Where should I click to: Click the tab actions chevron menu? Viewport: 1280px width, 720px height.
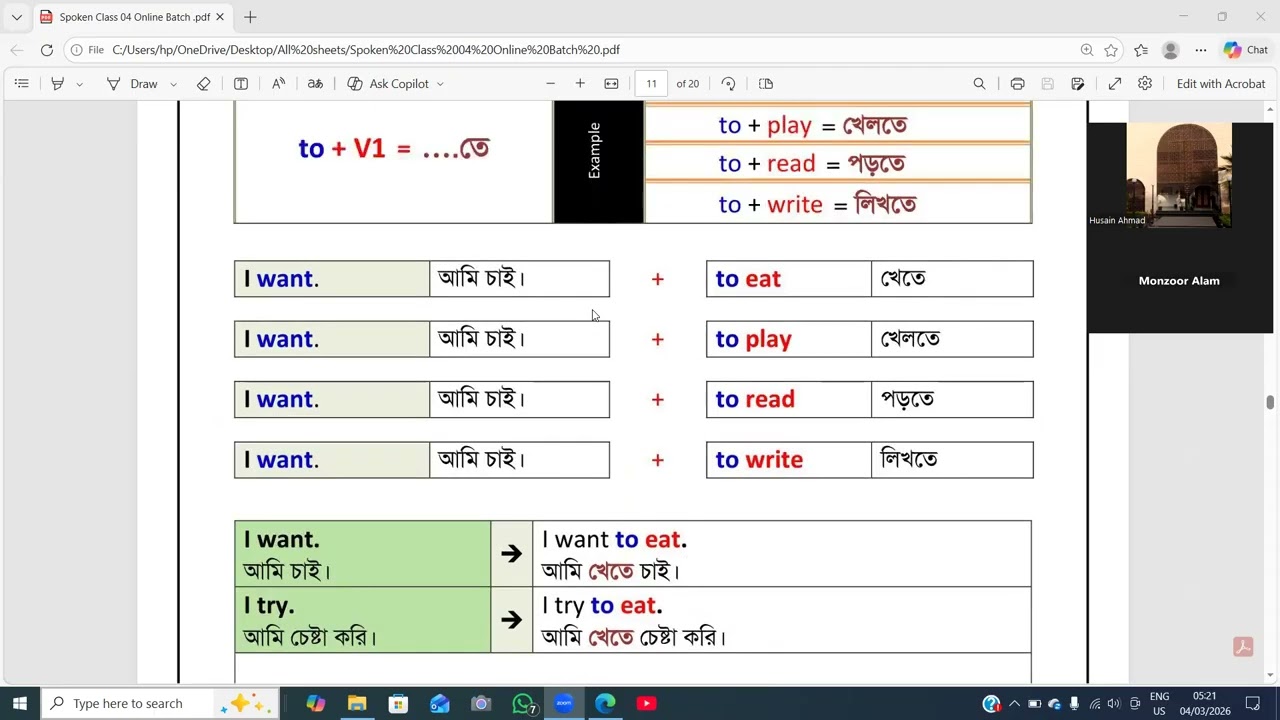pos(16,17)
